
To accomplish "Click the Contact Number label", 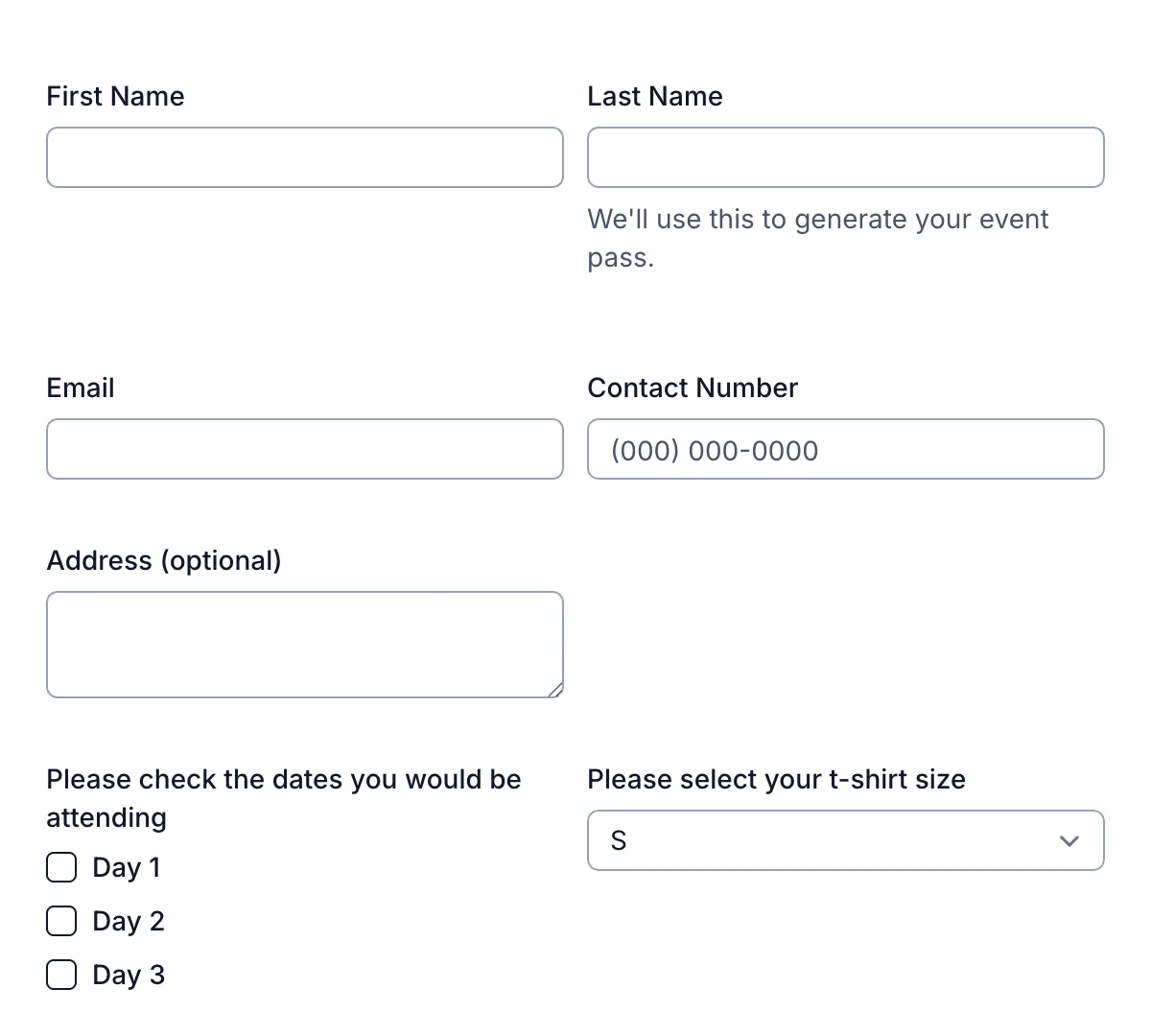I will point(693,388).
